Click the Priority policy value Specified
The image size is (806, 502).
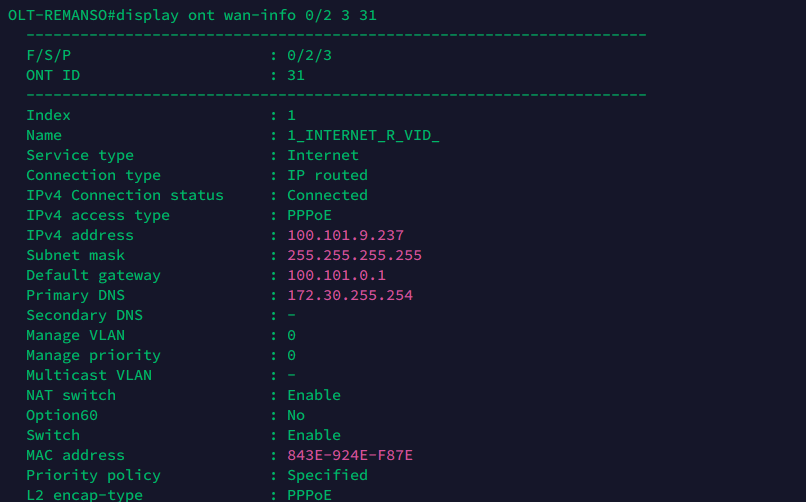pyautogui.click(x=327, y=475)
